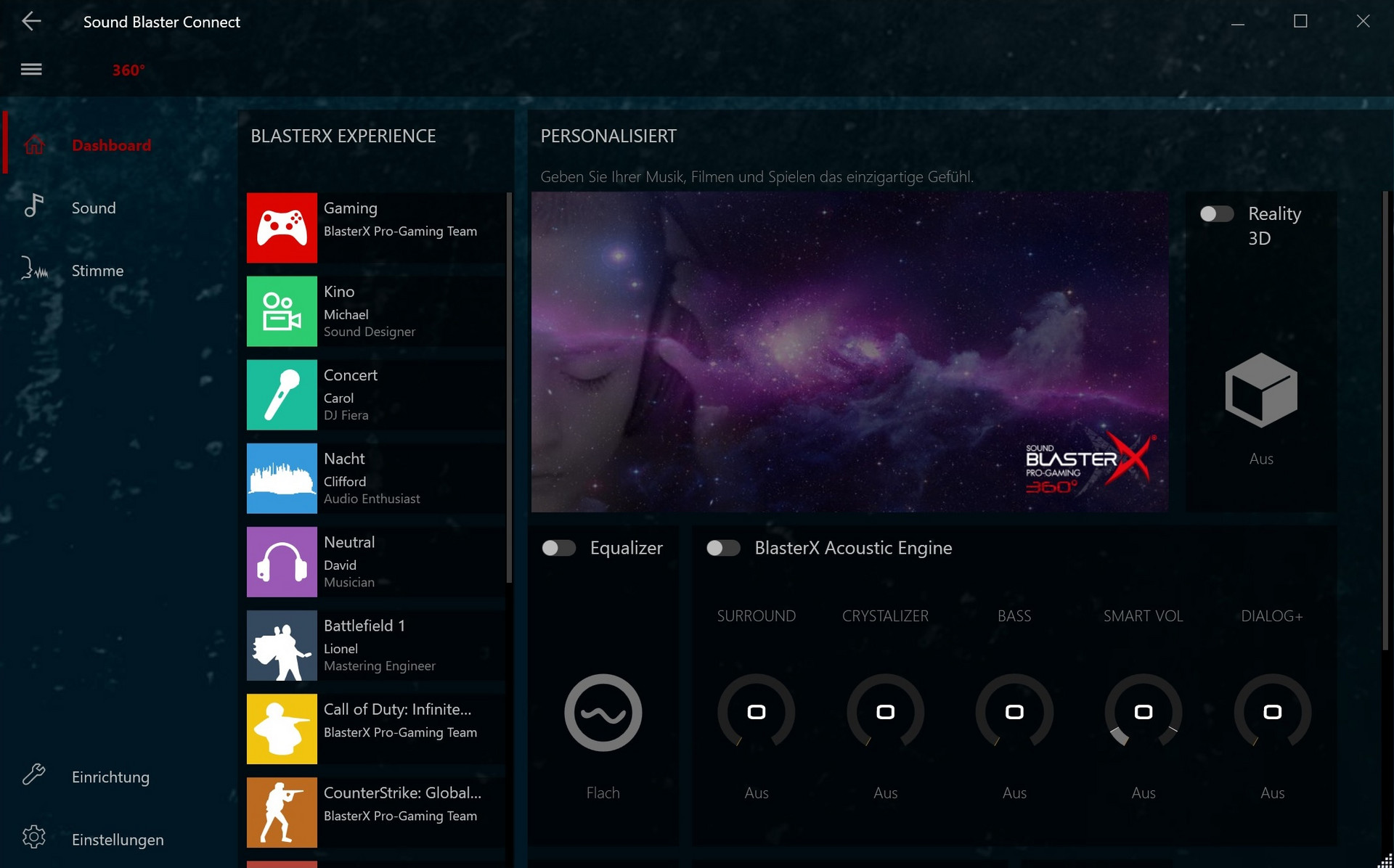Open Einrichtung from the sidebar
Viewport: 1394px width, 868px height.
110,777
